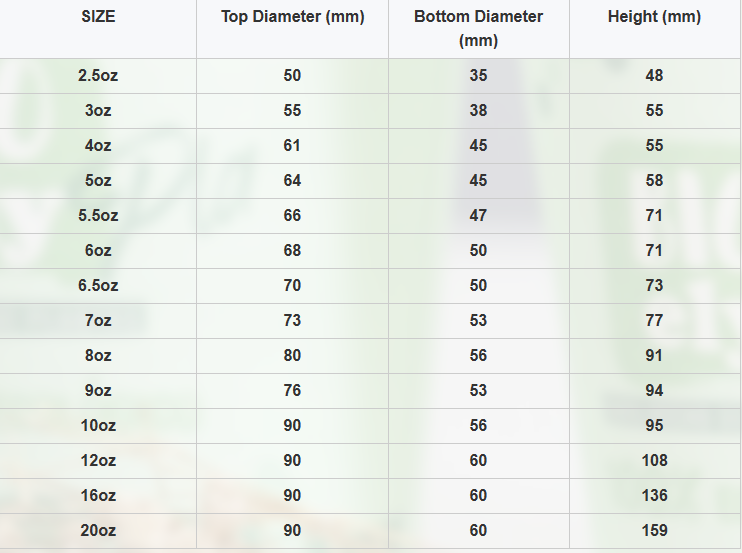Click height value 77 in 7oz row
Image resolution: width=742 pixels, height=553 pixels.
654,321
